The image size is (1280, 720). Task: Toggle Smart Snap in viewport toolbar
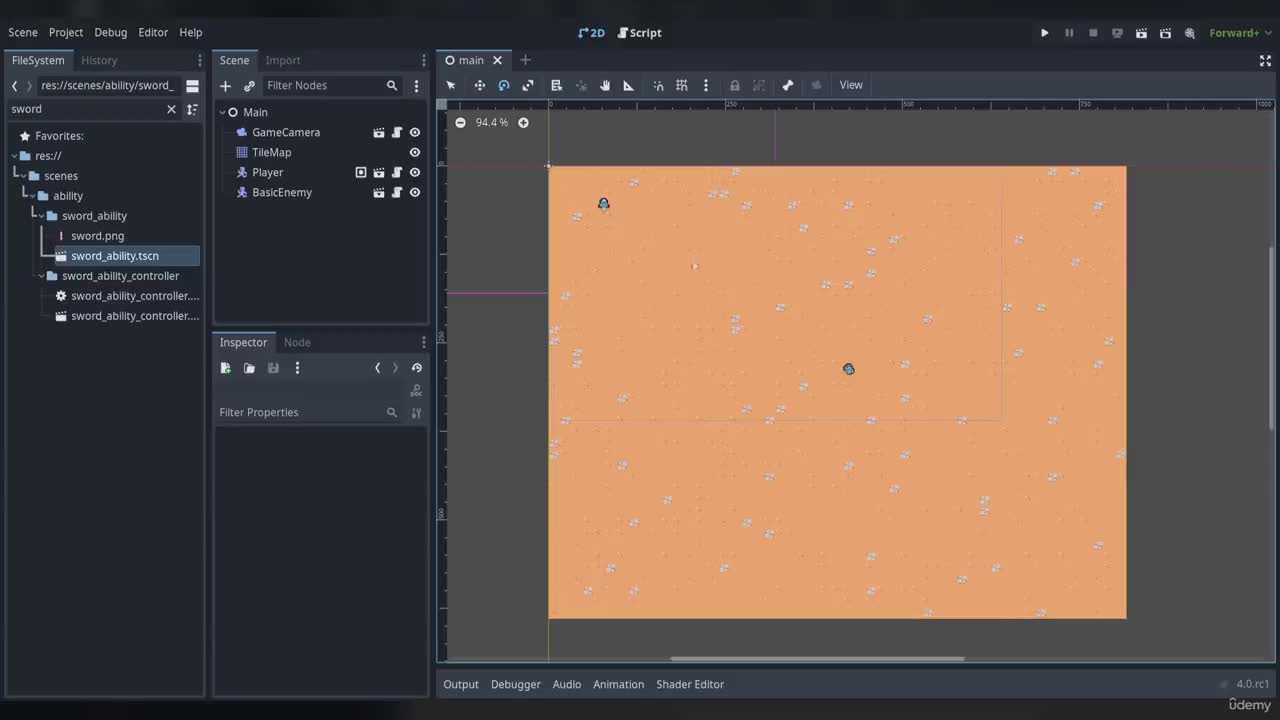click(658, 85)
